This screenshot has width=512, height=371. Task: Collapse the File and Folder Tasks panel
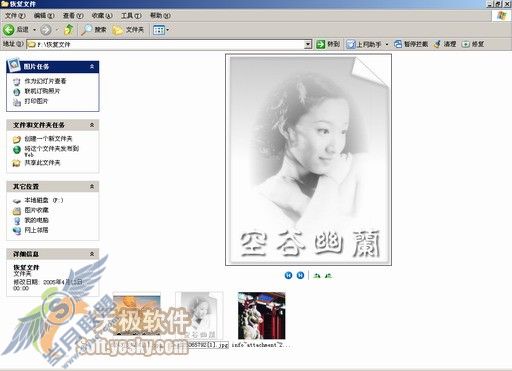click(x=92, y=125)
